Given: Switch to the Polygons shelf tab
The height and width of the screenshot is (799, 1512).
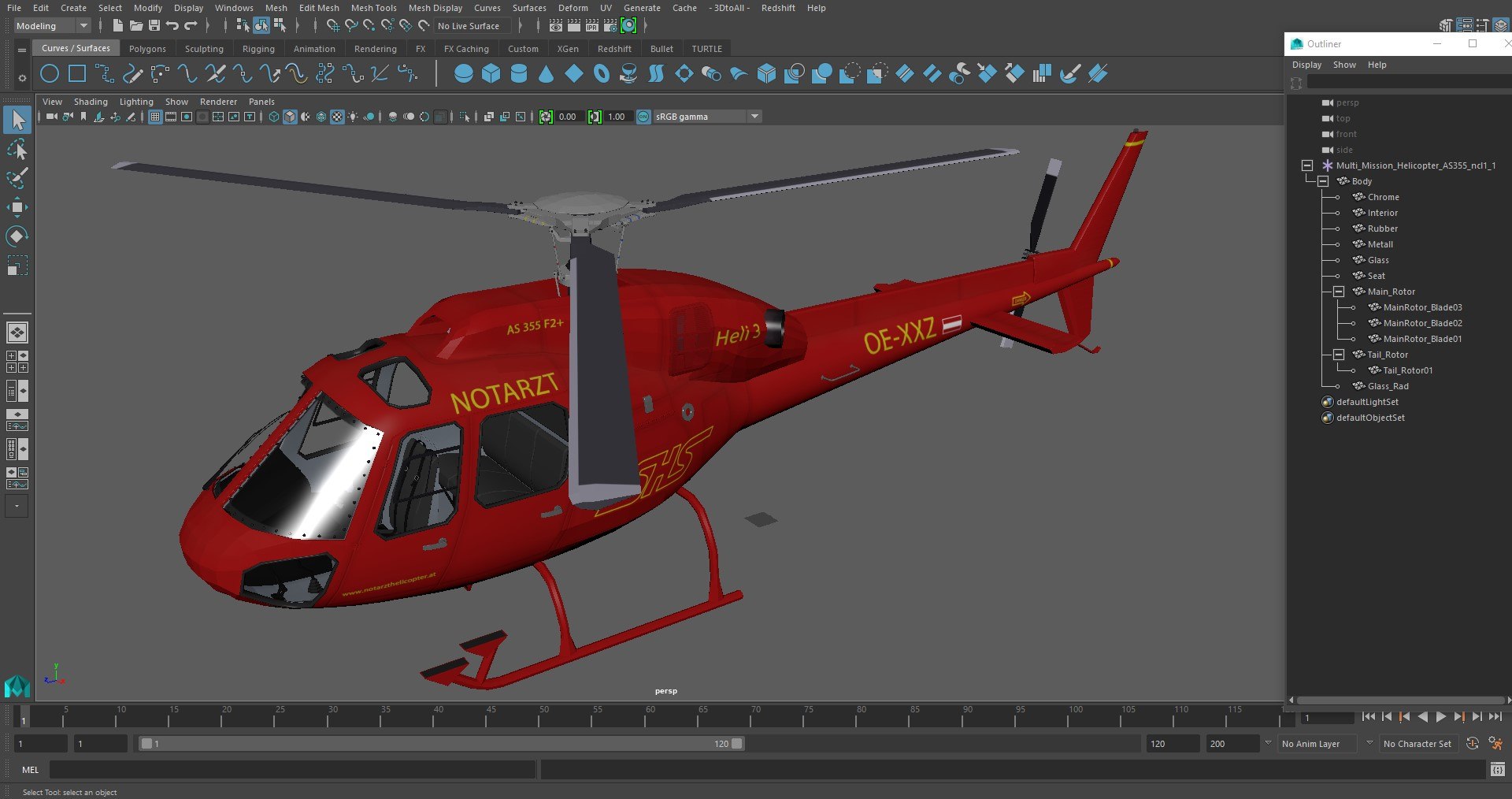Looking at the screenshot, I should [147, 49].
